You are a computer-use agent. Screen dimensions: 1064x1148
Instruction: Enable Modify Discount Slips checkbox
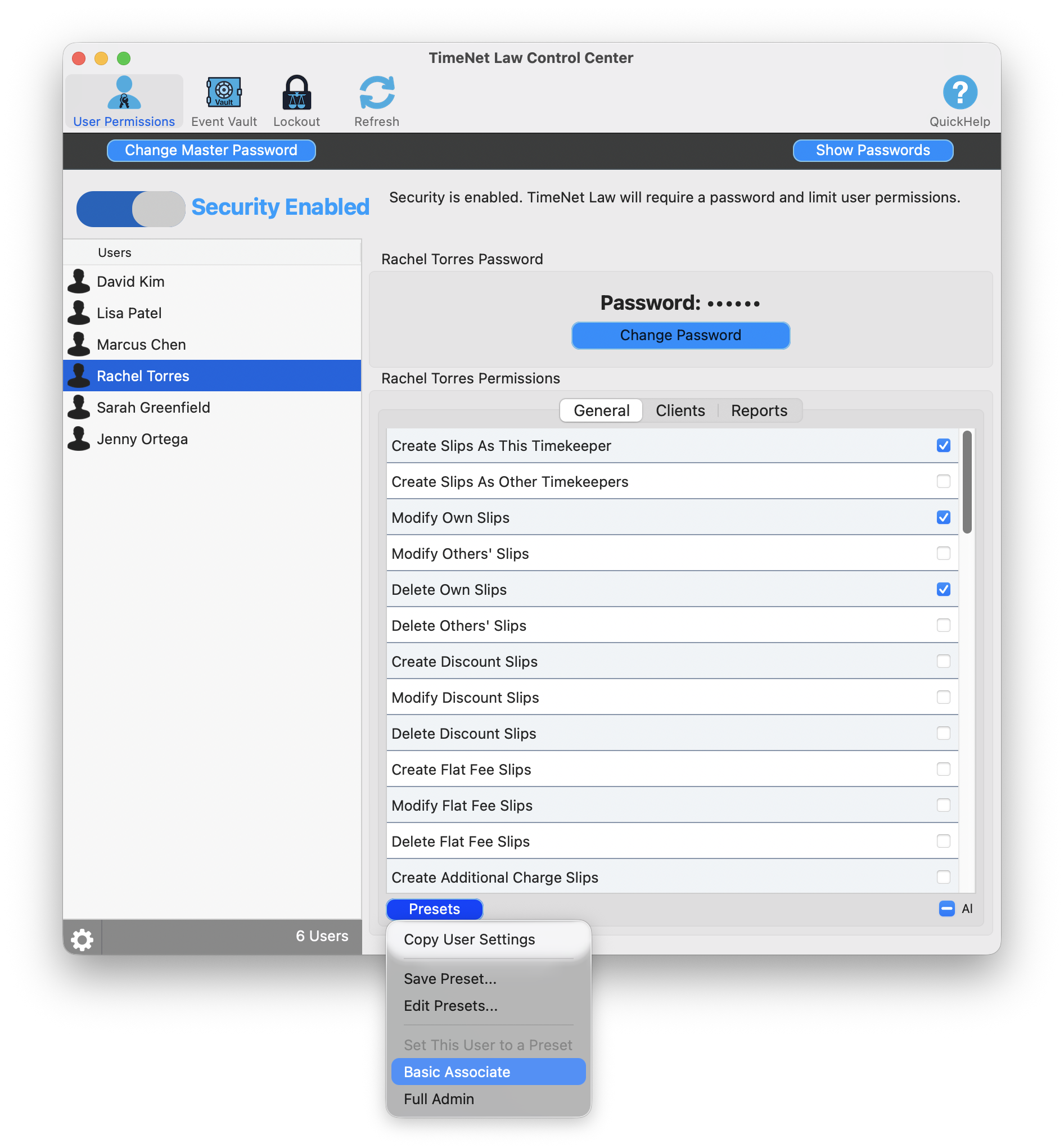point(943,697)
